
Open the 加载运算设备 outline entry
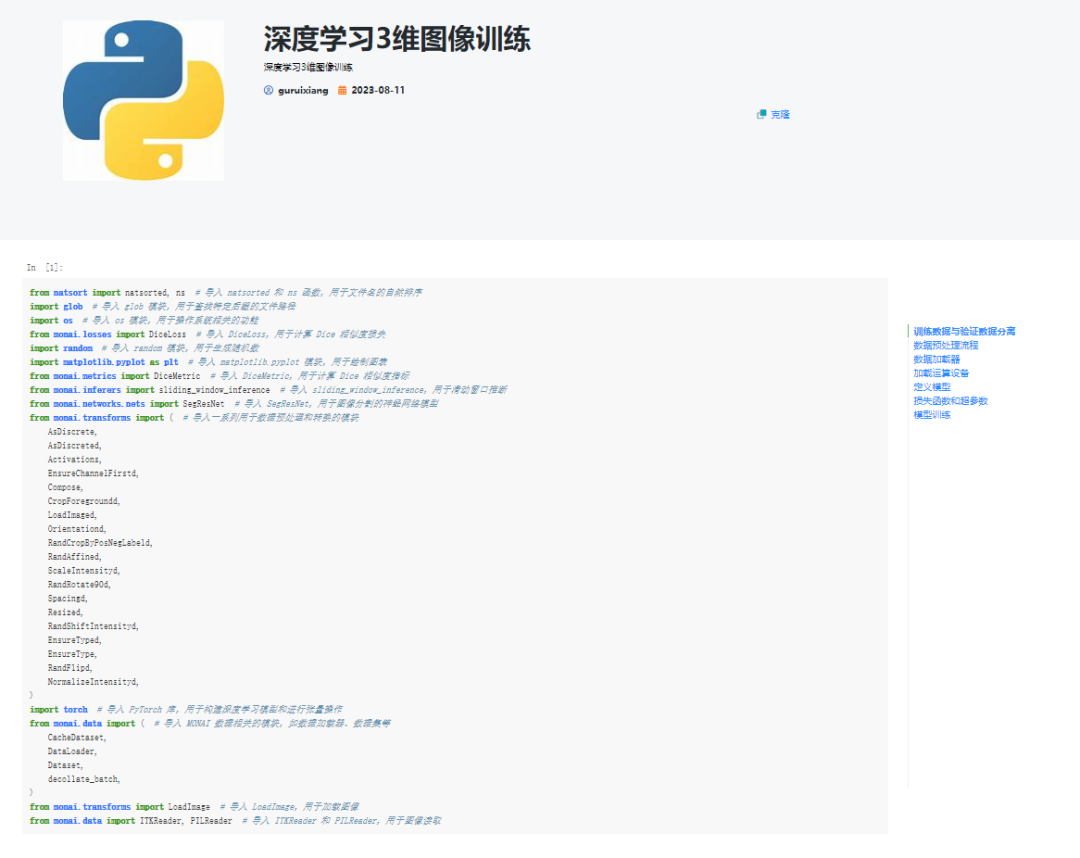coord(941,373)
